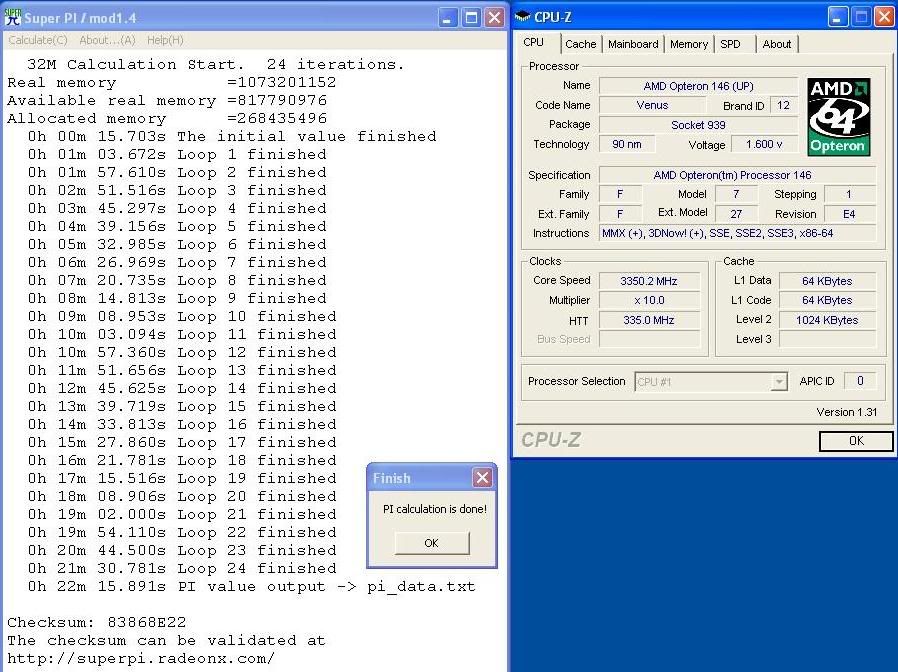Open the Memory tab in CPU-Z
The width and height of the screenshot is (898, 672).
point(689,44)
